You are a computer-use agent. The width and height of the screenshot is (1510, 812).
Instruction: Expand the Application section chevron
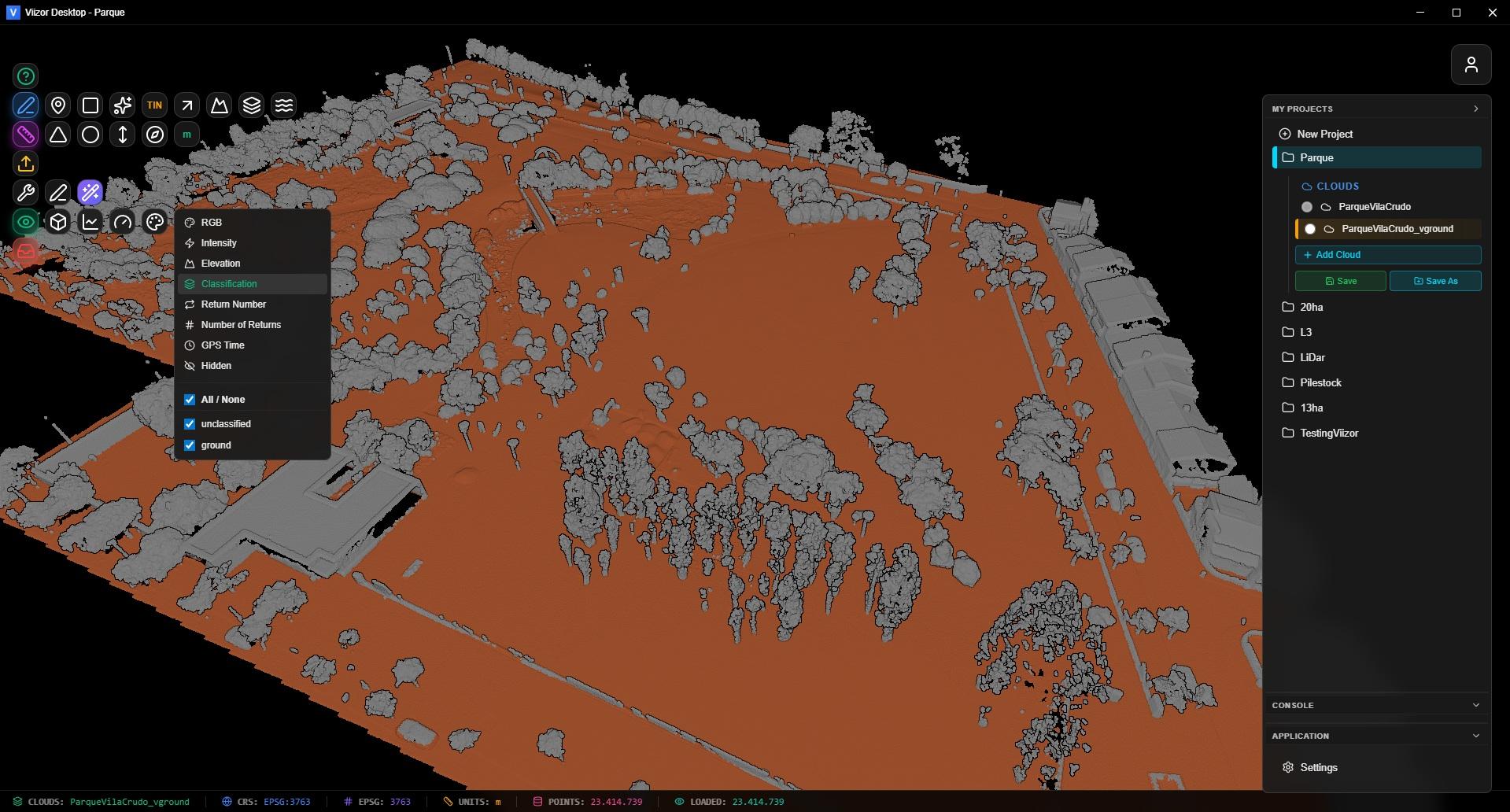coord(1475,736)
